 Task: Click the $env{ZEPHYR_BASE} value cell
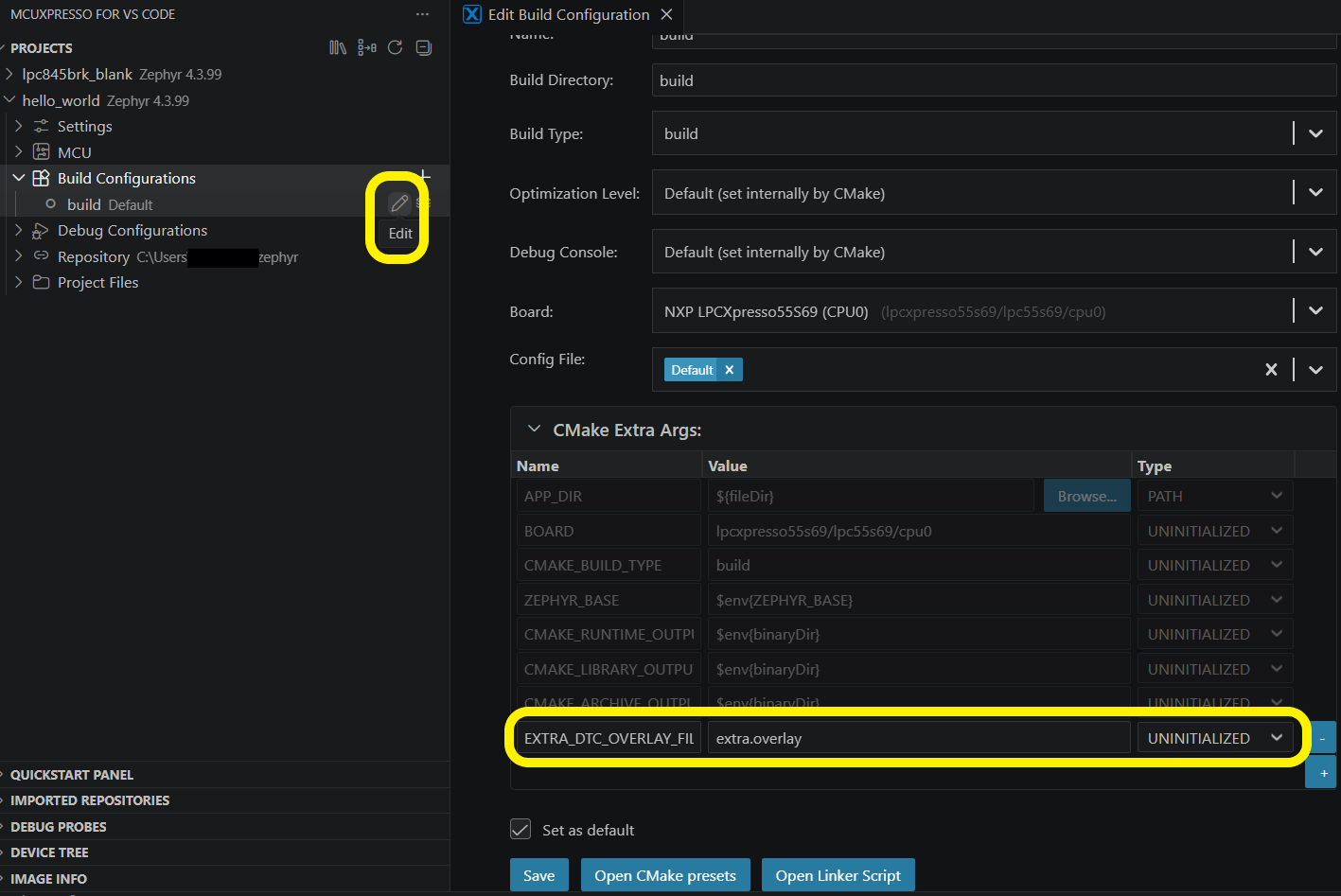(x=919, y=600)
